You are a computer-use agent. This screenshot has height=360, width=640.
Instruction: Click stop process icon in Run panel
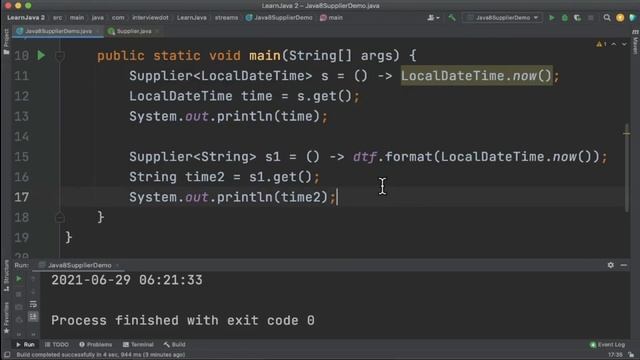point(19,293)
